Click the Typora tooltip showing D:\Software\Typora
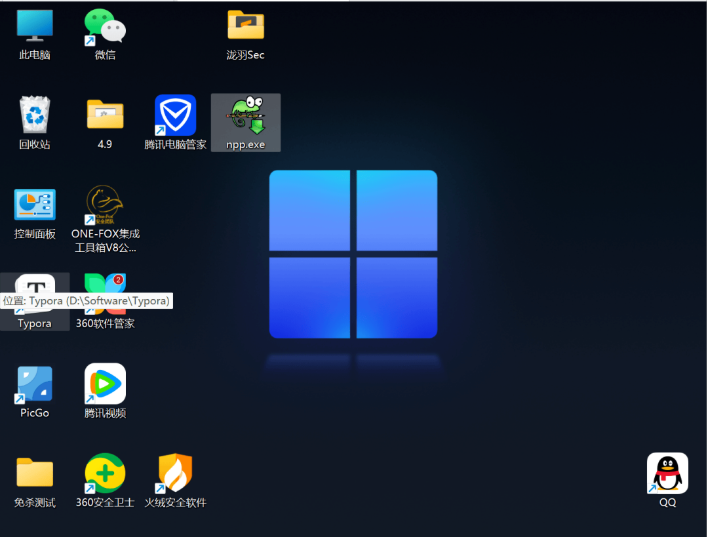 point(87,301)
